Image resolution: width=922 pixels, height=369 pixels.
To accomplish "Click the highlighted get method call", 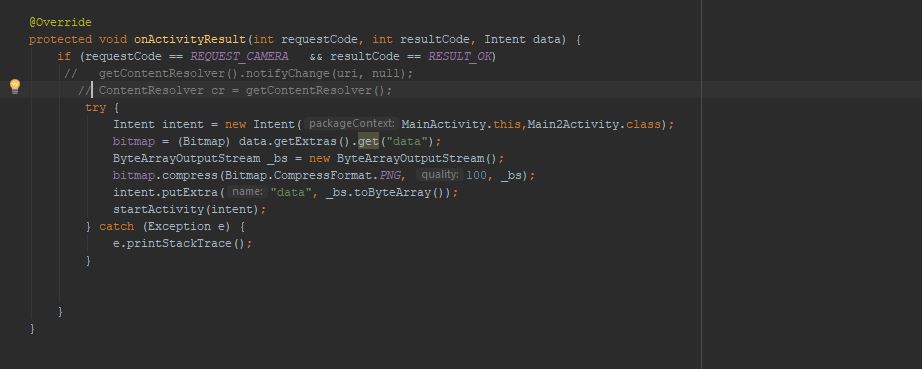I will tap(368, 142).
